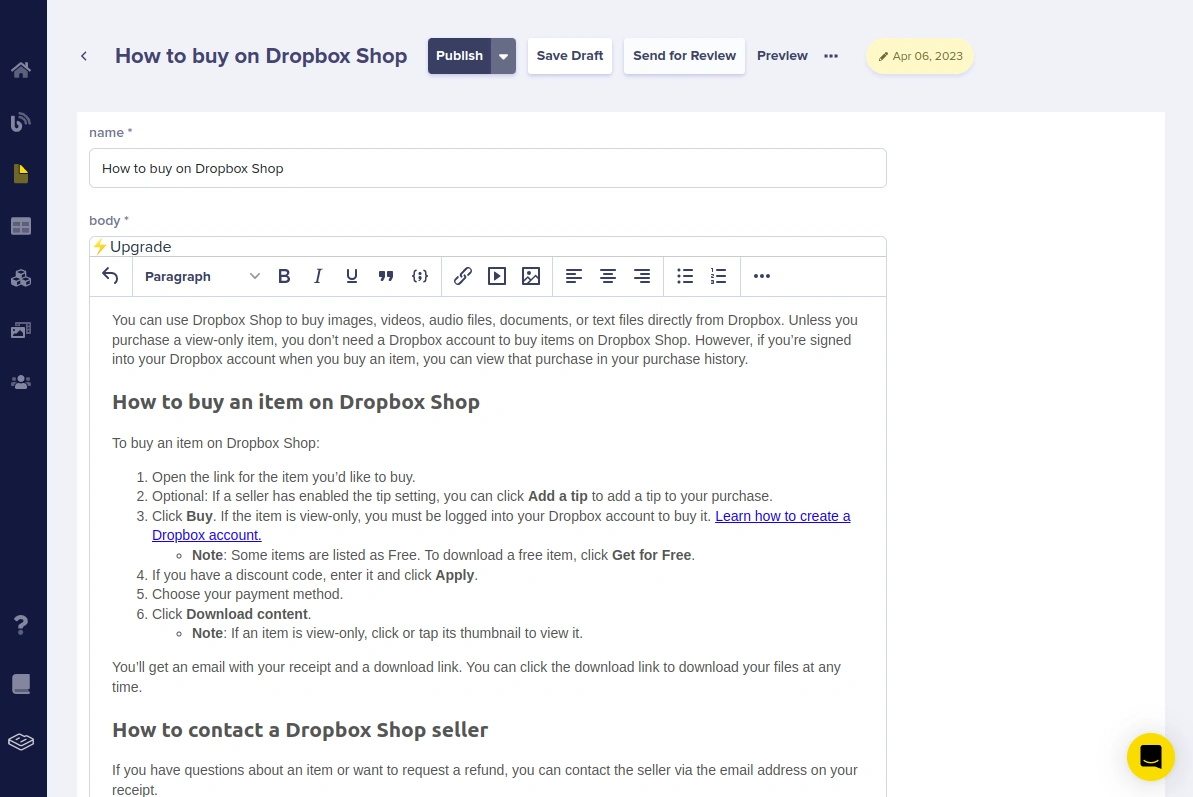Open the Paragraph style dropdown
Image resolution: width=1193 pixels, height=797 pixels.
201,276
